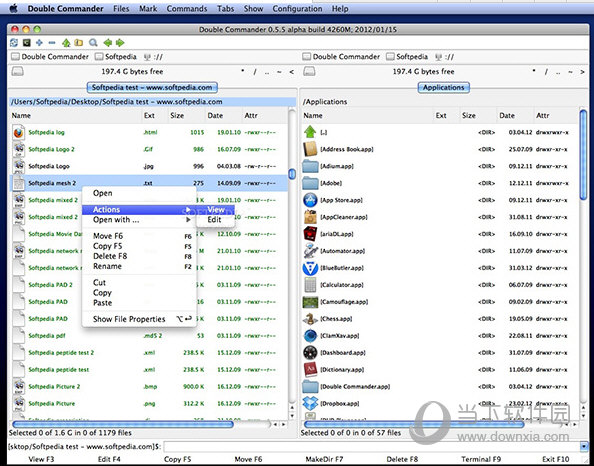594x466 pixels.
Task: Choose Rename in the context menu
Action: (x=139, y=266)
